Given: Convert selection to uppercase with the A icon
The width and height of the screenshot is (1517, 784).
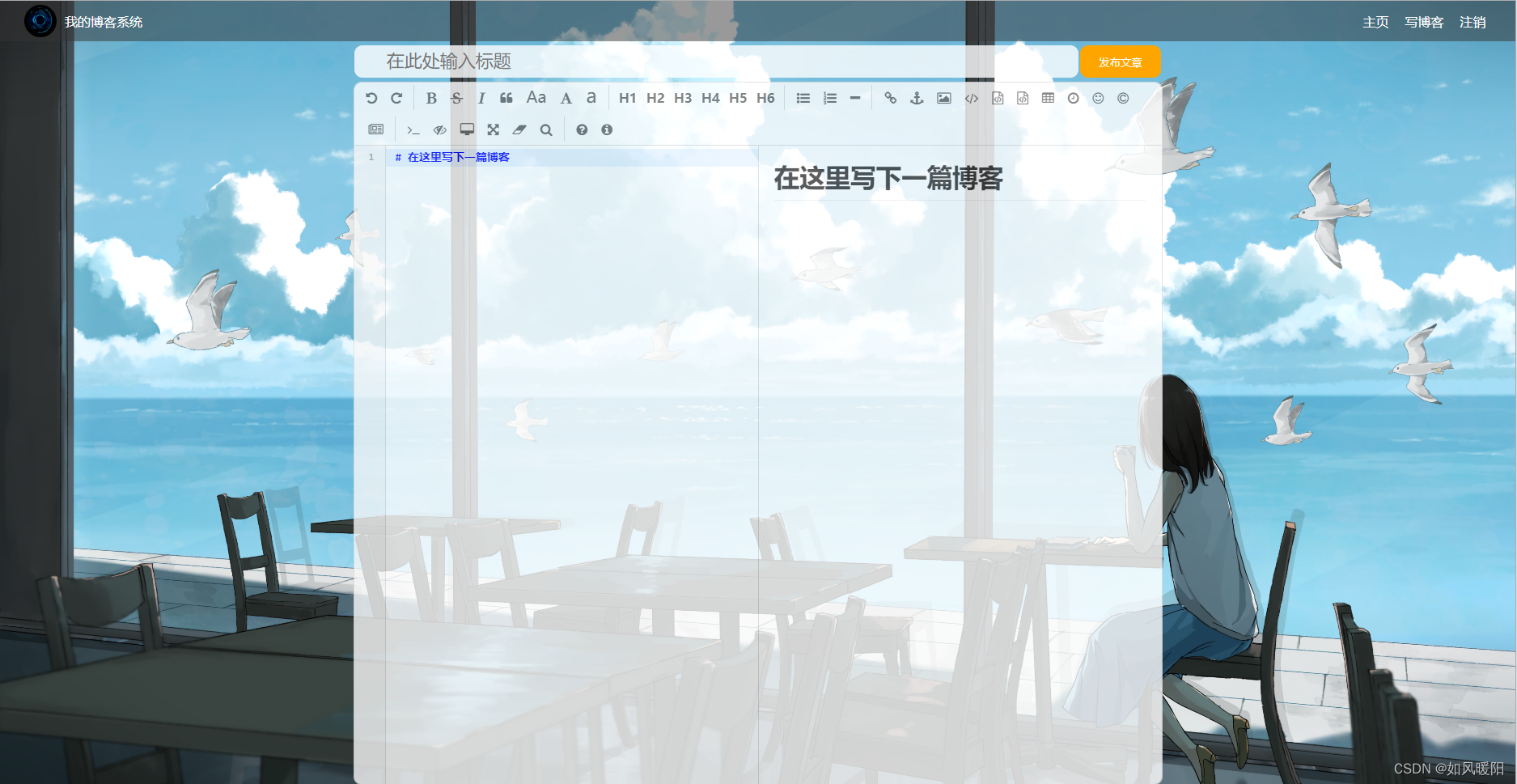Looking at the screenshot, I should pos(566,98).
